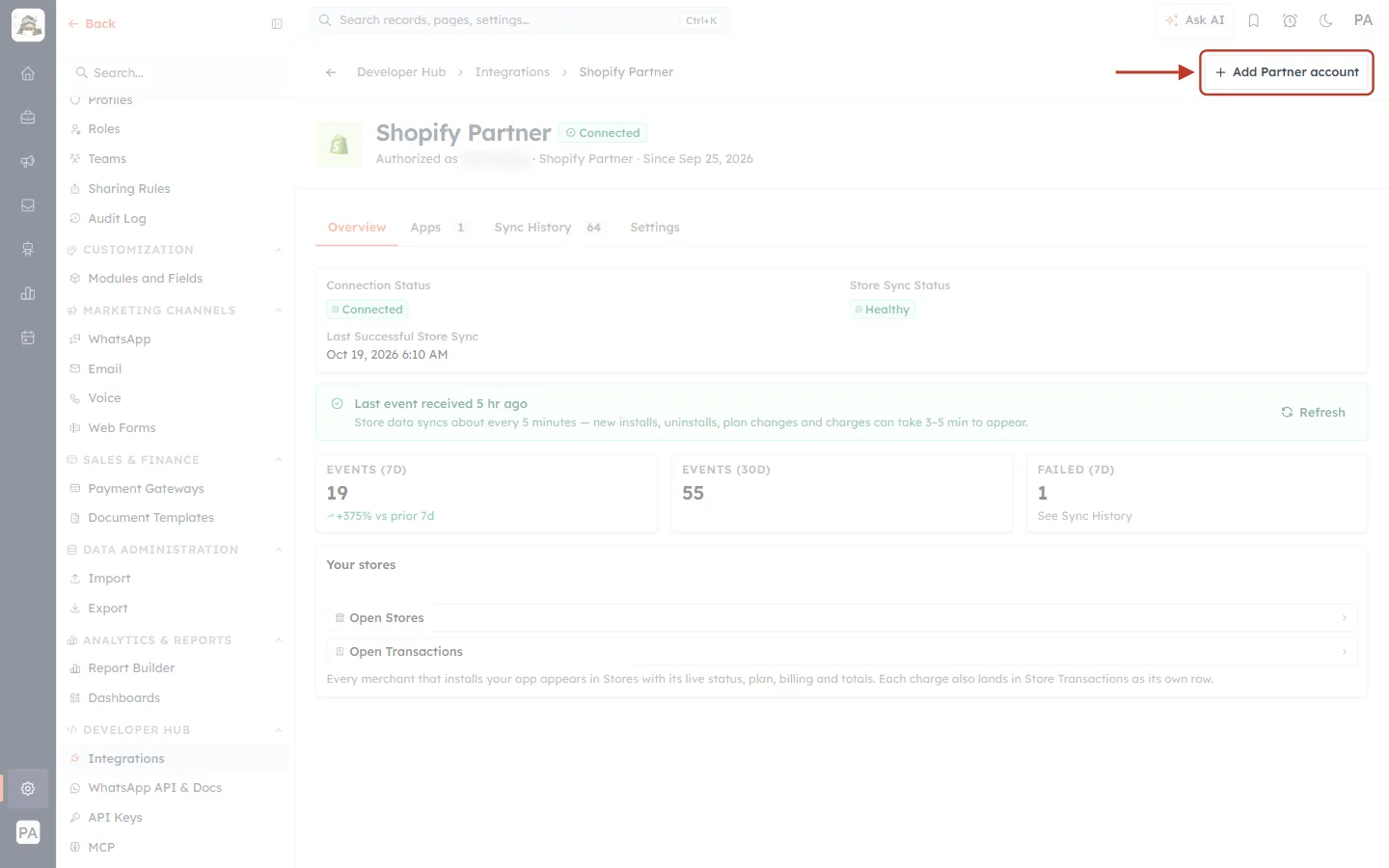Screen dimensions: 1389x868
Task: Collapse the Customization section
Action: point(278,250)
